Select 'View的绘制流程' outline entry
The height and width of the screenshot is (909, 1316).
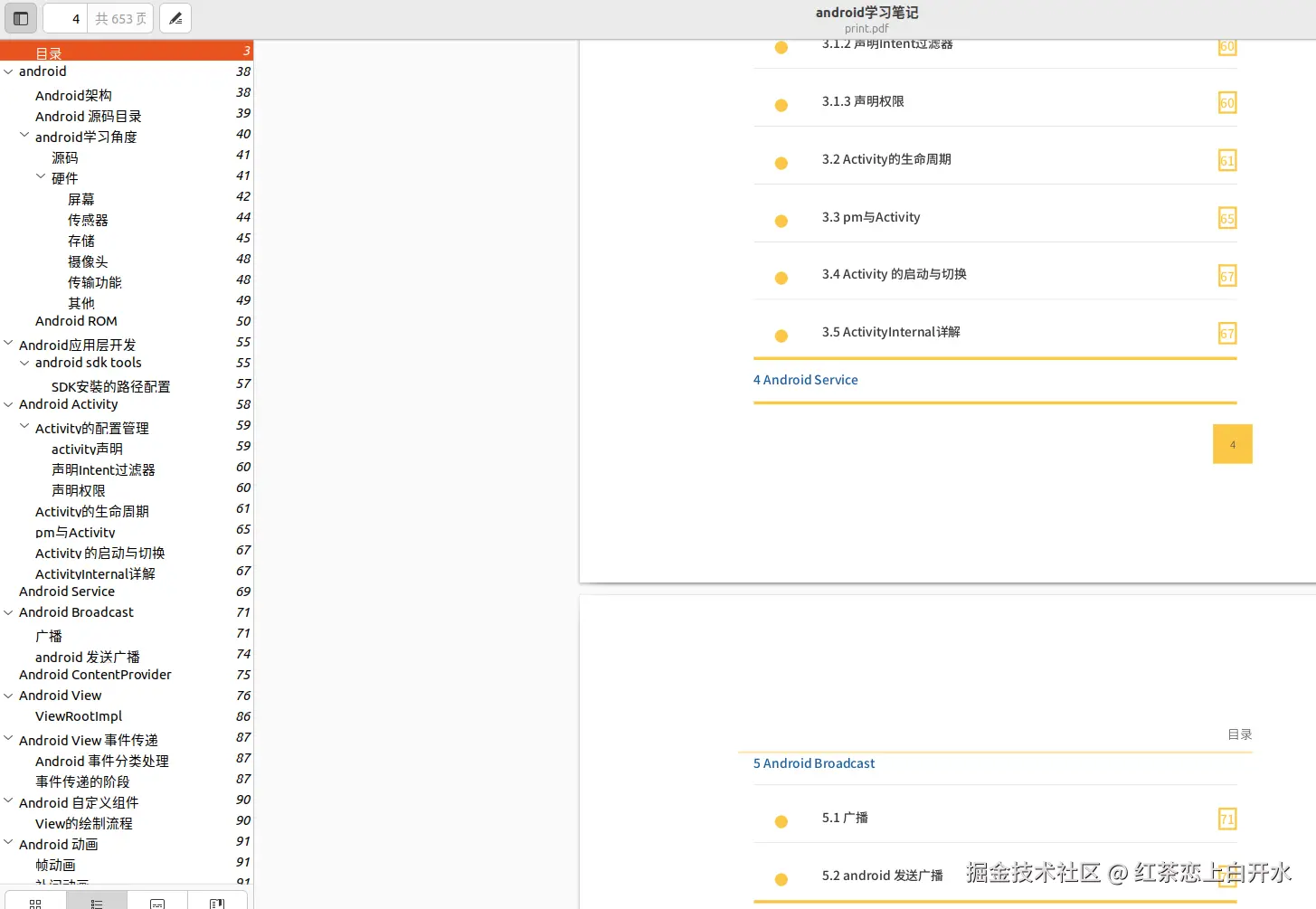coord(84,823)
